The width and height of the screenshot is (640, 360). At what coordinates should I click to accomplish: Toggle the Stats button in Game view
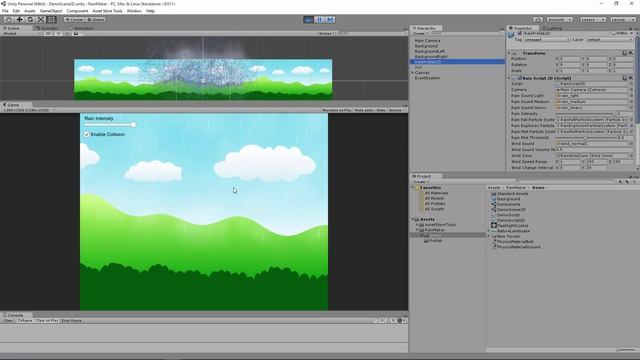tap(381, 110)
